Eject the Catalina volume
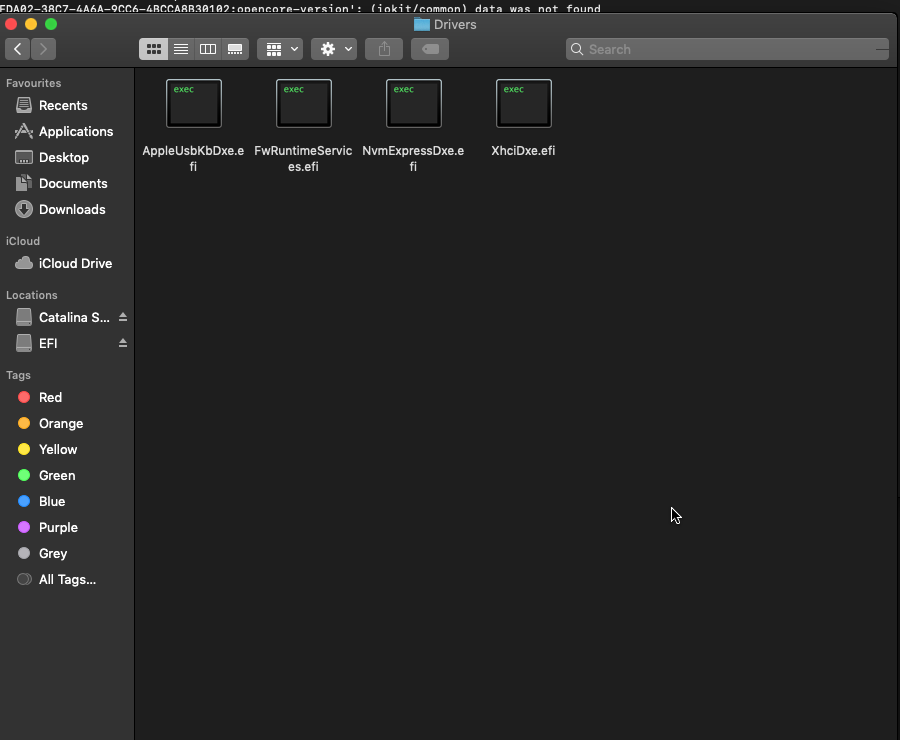 [123, 317]
